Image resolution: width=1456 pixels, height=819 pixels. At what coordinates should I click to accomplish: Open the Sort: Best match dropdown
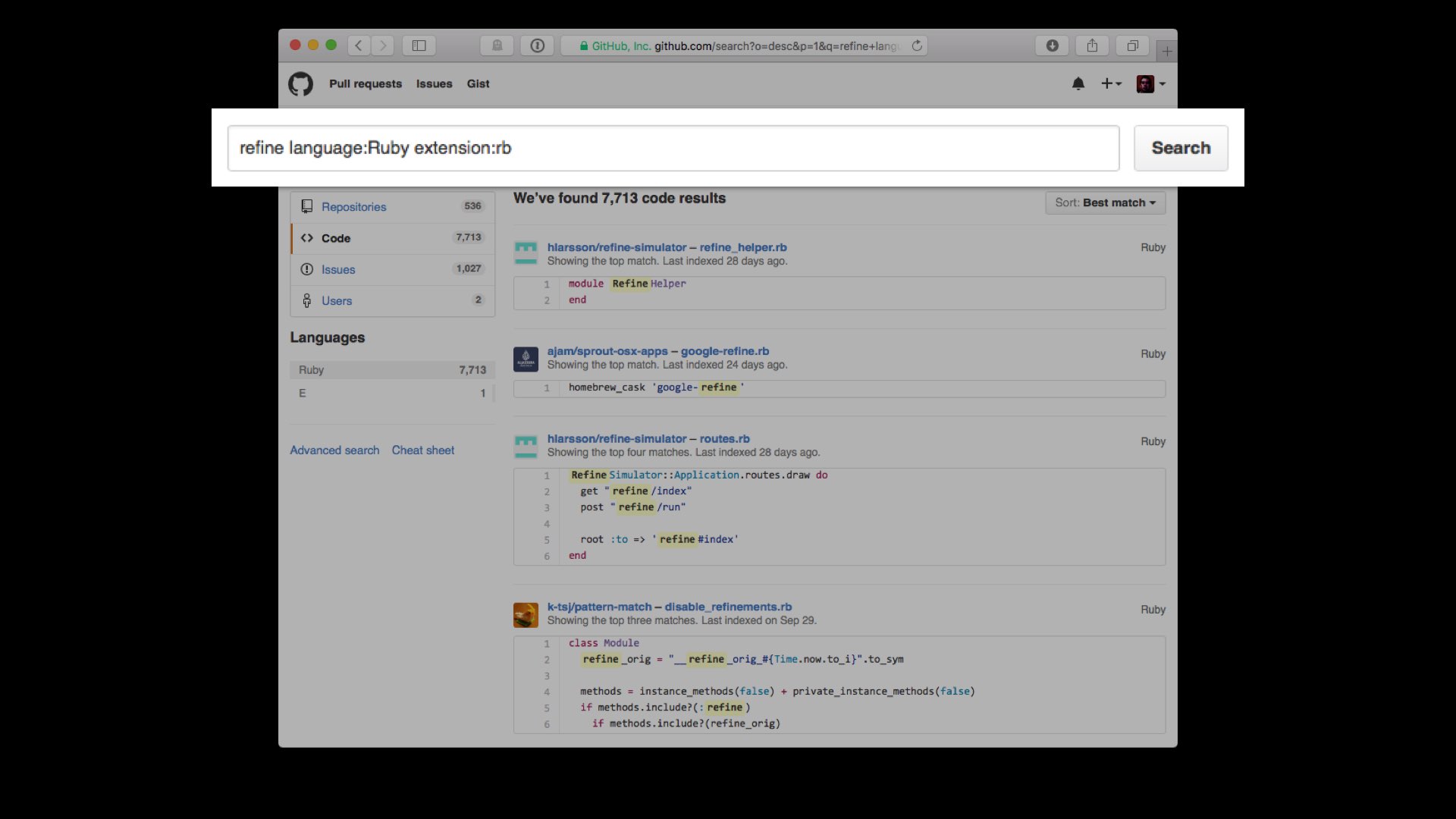[1105, 202]
